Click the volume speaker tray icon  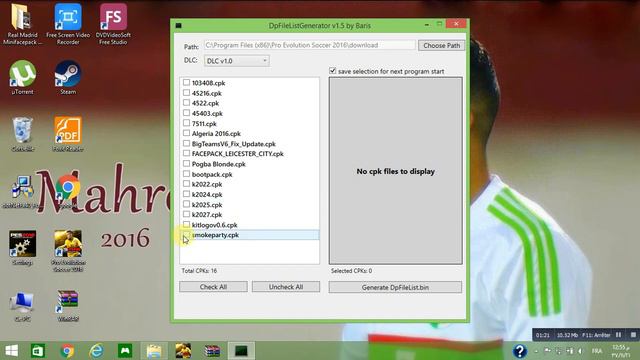(580, 351)
